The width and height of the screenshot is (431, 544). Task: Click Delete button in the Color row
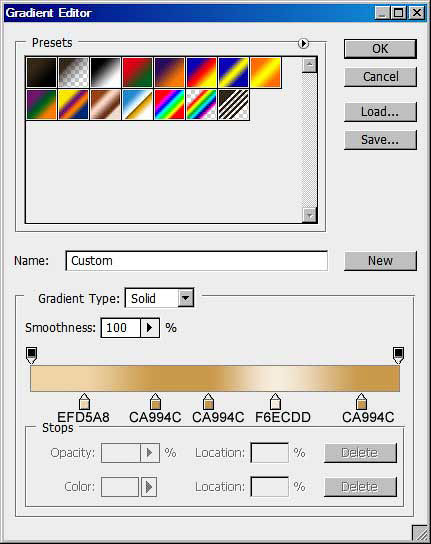(x=360, y=487)
